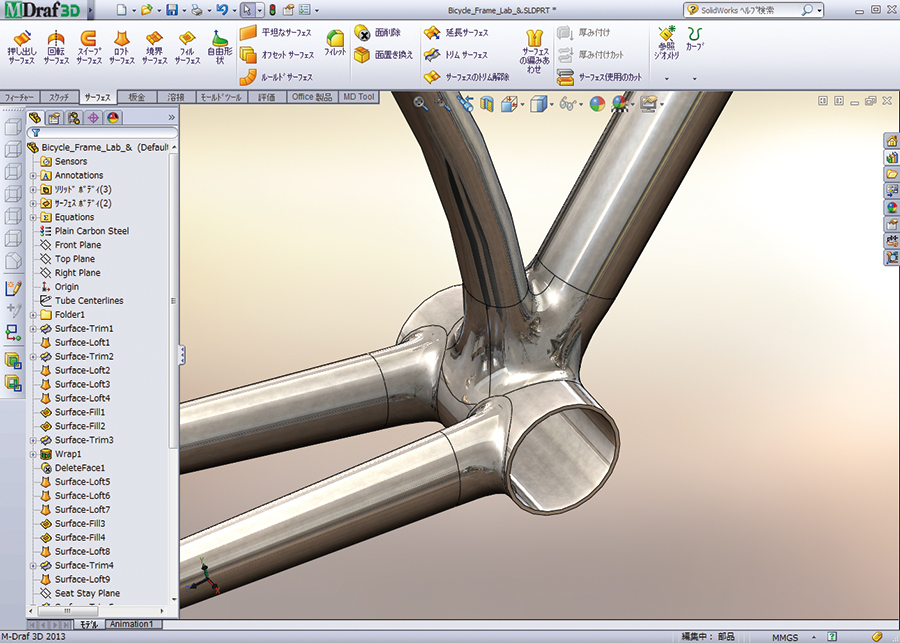Screen dimensions: 900x643
Task: Switch to the MD Tool tab
Action: coord(359,97)
